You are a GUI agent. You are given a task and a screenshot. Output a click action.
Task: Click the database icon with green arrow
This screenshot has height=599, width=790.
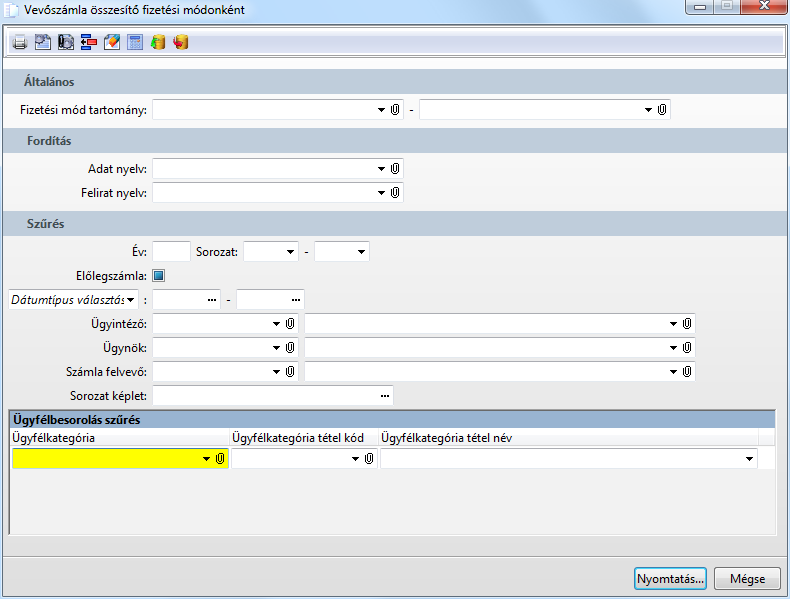coord(158,42)
